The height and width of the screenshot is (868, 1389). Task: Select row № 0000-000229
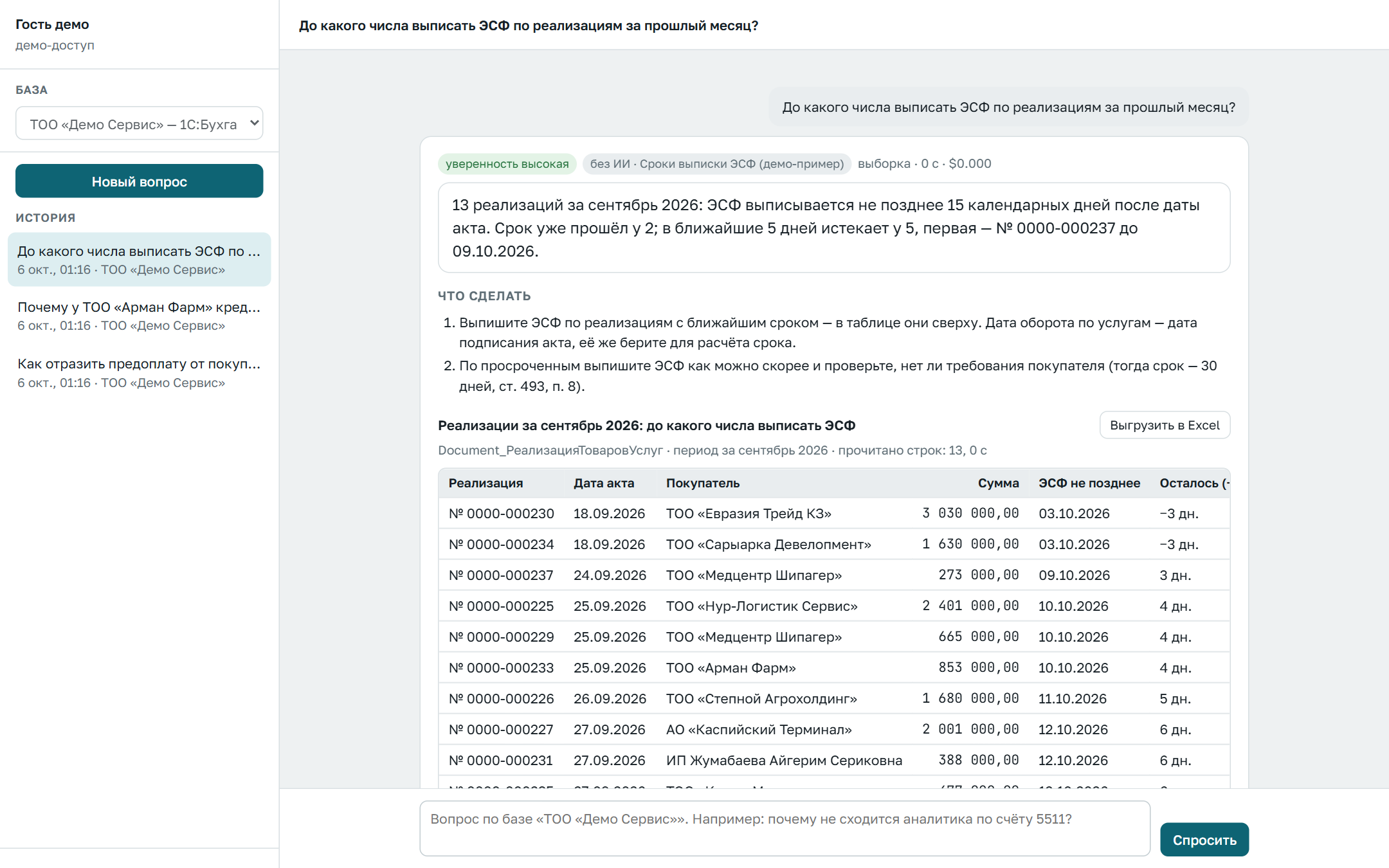[834, 637]
